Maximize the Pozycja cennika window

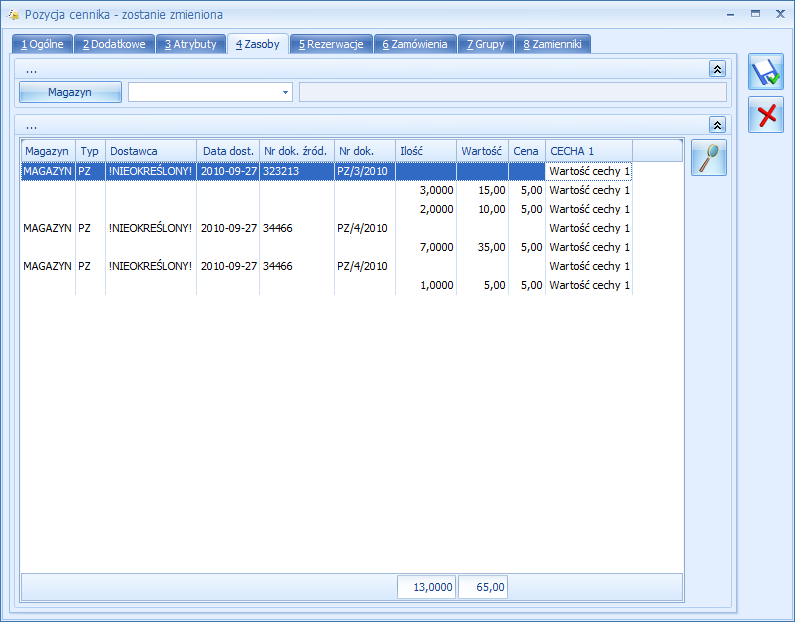click(755, 14)
